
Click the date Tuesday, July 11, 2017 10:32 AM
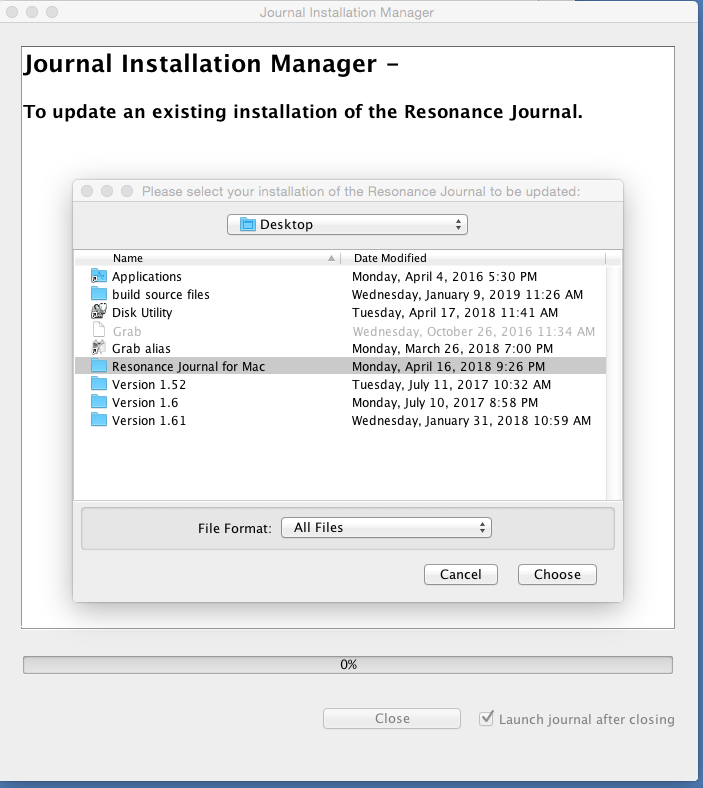click(451, 384)
